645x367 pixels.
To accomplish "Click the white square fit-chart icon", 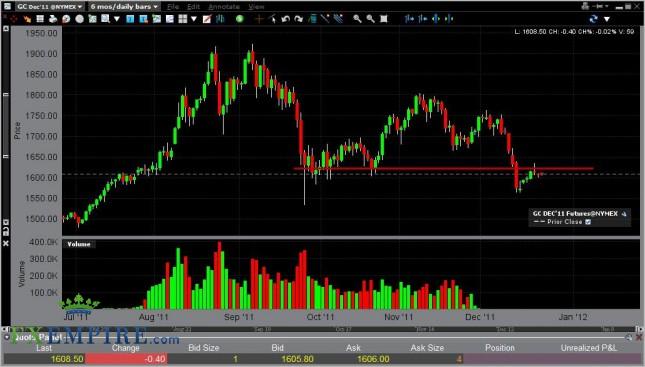I will point(383,19).
